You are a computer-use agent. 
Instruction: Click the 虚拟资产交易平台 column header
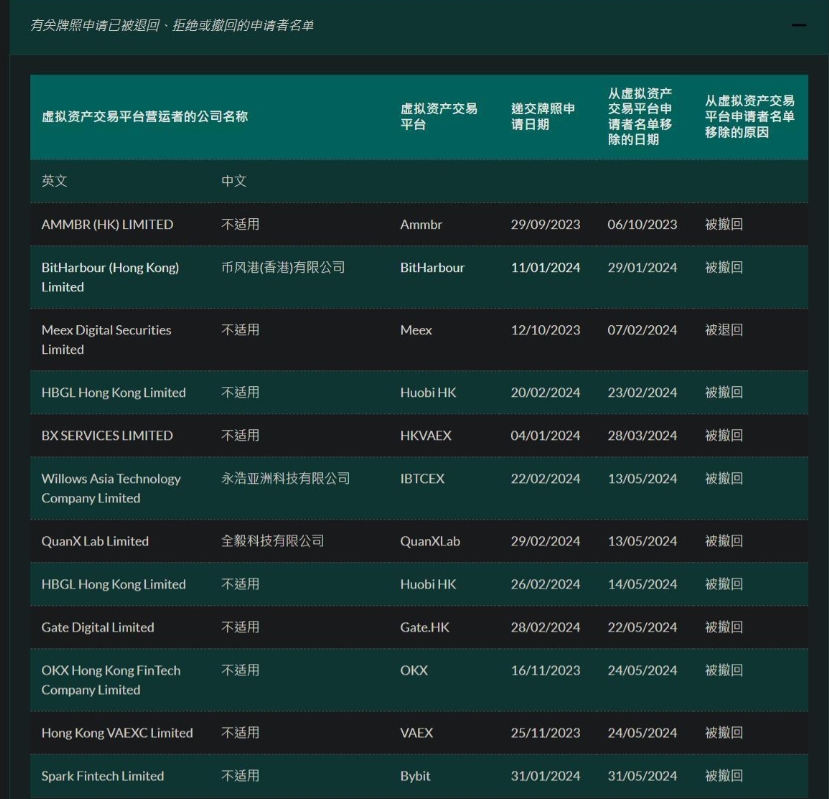coord(438,116)
